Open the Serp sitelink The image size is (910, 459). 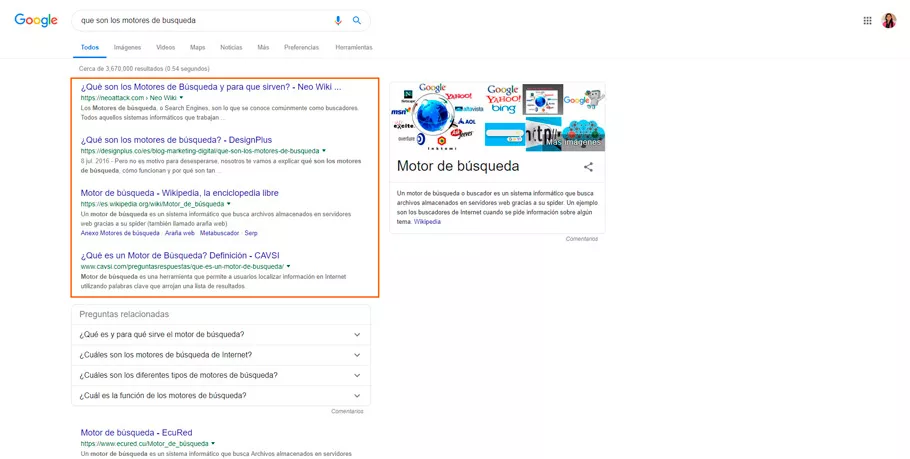(x=251, y=233)
